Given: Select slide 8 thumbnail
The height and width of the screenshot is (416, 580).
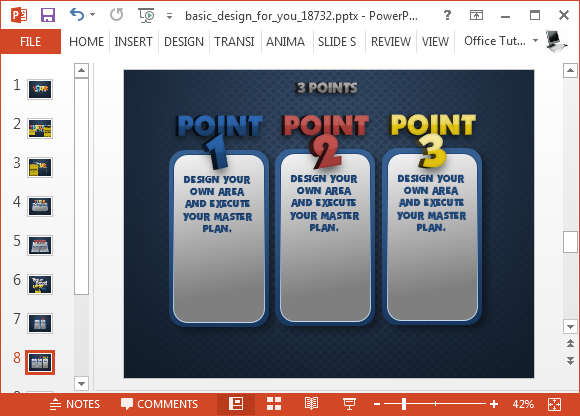Looking at the screenshot, I should point(40,362).
